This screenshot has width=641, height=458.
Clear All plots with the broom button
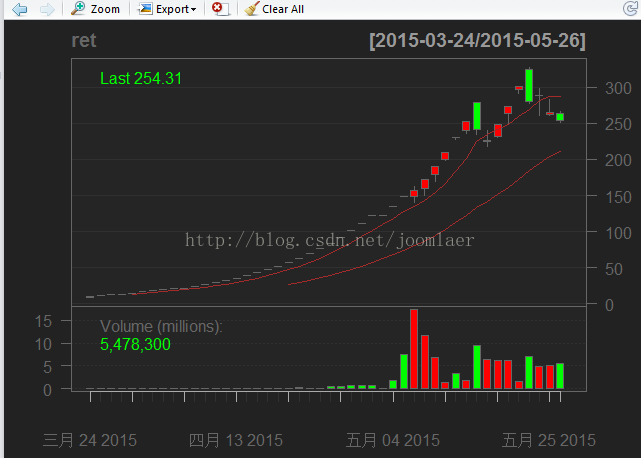pos(274,9)
